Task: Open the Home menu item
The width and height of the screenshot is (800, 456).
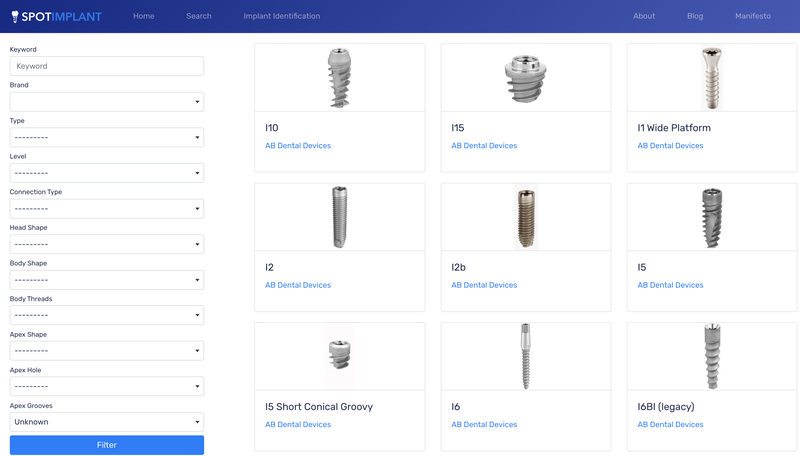Action: [x=143, y=16]
